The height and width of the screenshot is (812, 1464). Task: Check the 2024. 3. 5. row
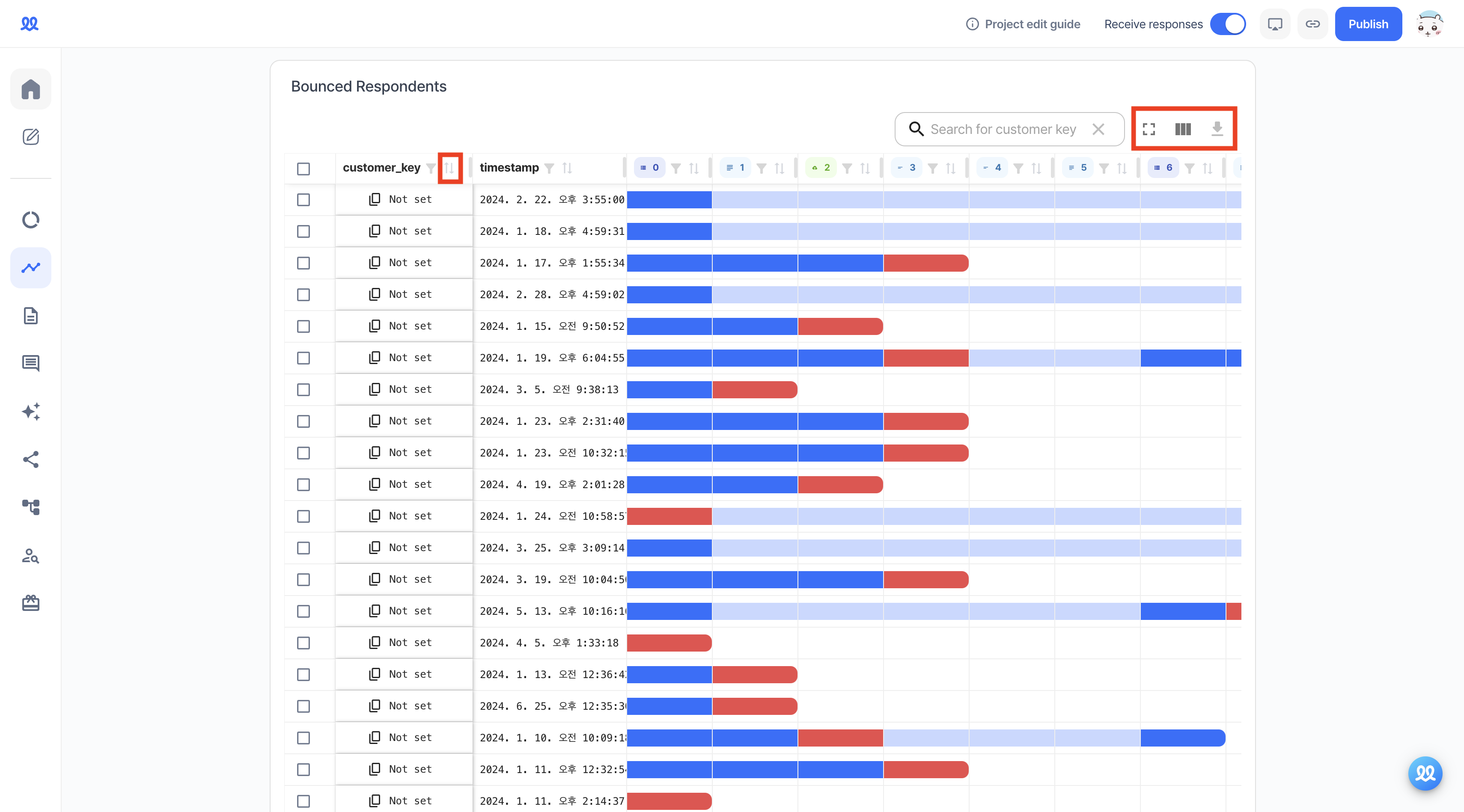[304, 390]
